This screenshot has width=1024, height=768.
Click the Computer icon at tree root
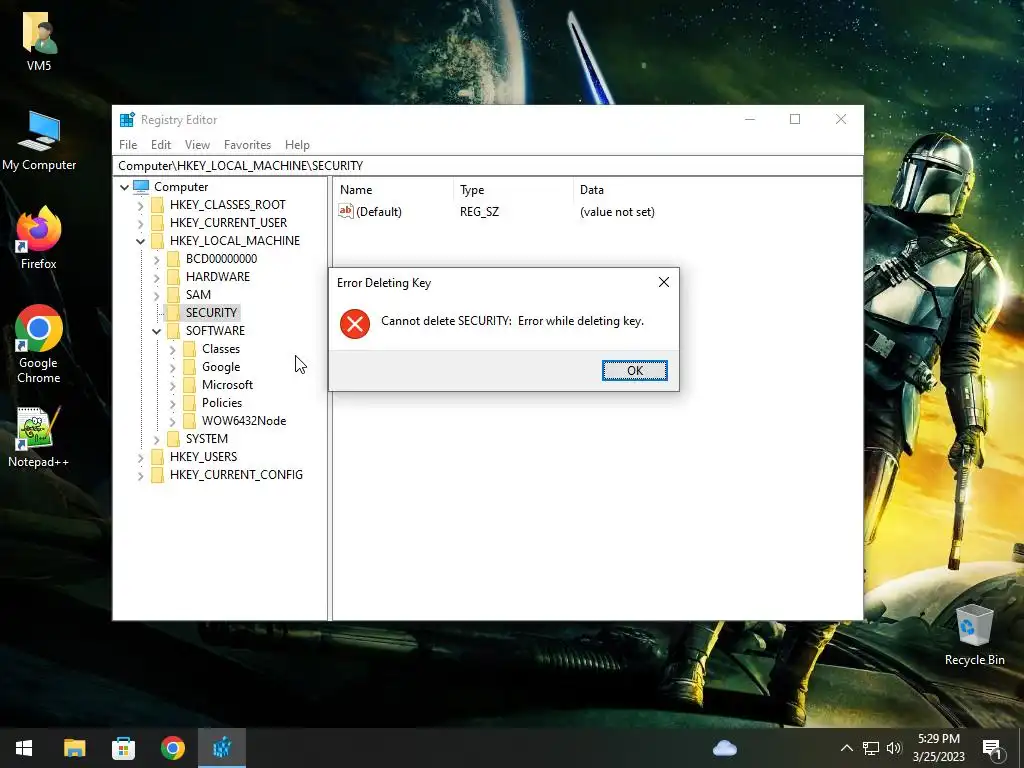(141, 187)
